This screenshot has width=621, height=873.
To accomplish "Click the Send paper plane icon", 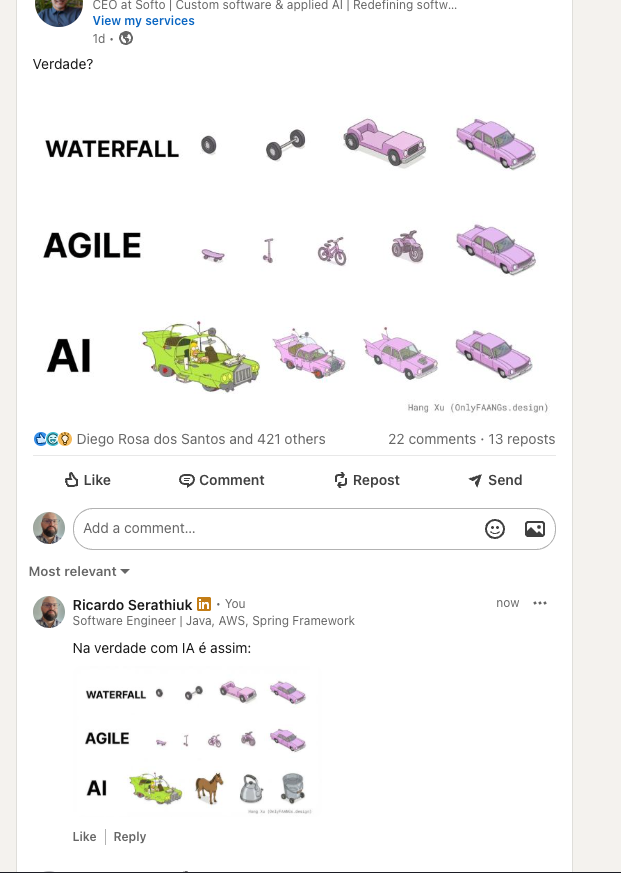I will pos(475,480).
